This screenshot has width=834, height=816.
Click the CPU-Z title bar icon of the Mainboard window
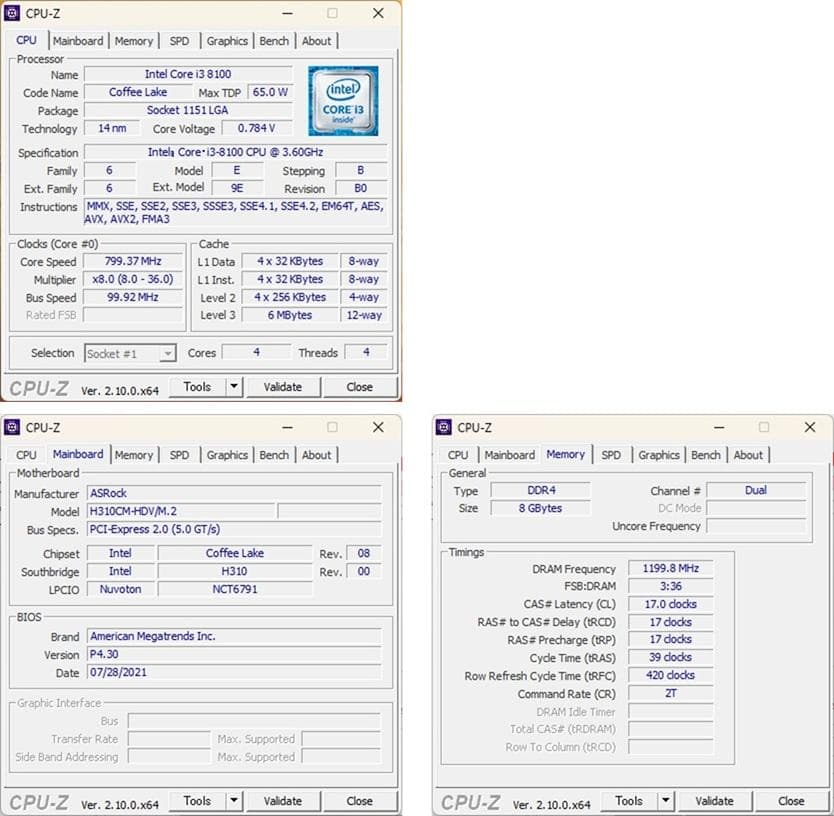14,427
